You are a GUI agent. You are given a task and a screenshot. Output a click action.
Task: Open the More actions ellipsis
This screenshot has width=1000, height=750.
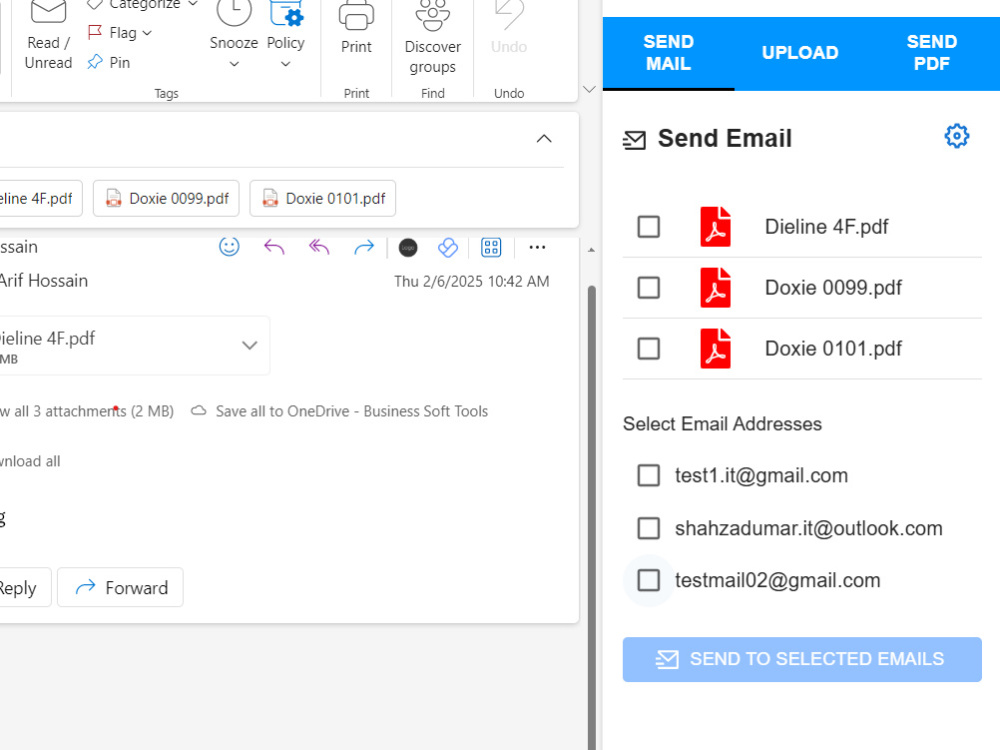coord(537,247)
